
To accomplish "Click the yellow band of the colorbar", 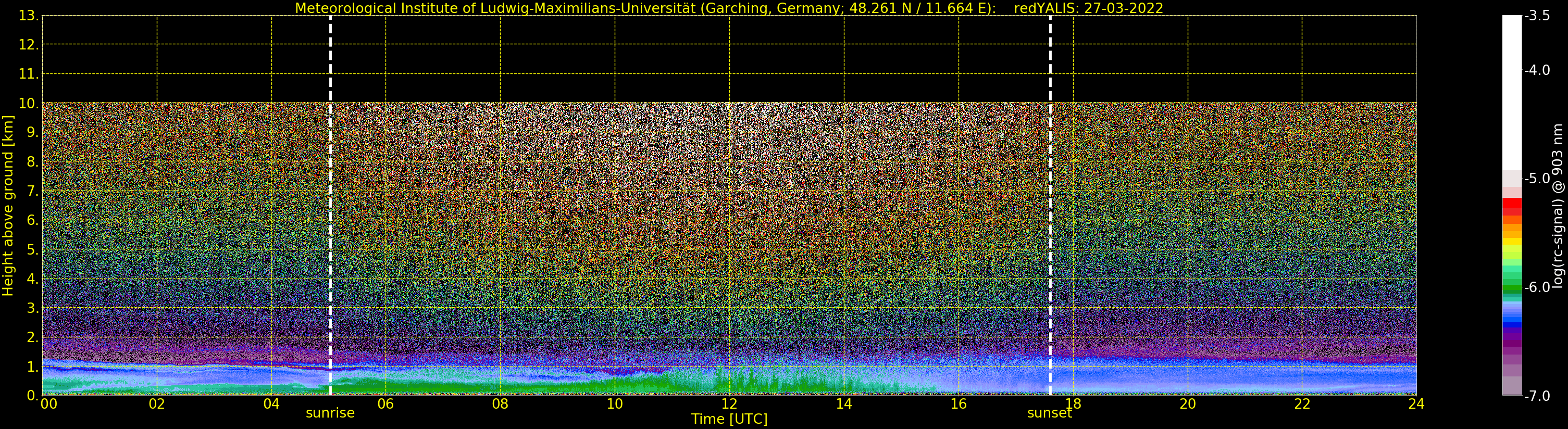I will [1511, 242].
